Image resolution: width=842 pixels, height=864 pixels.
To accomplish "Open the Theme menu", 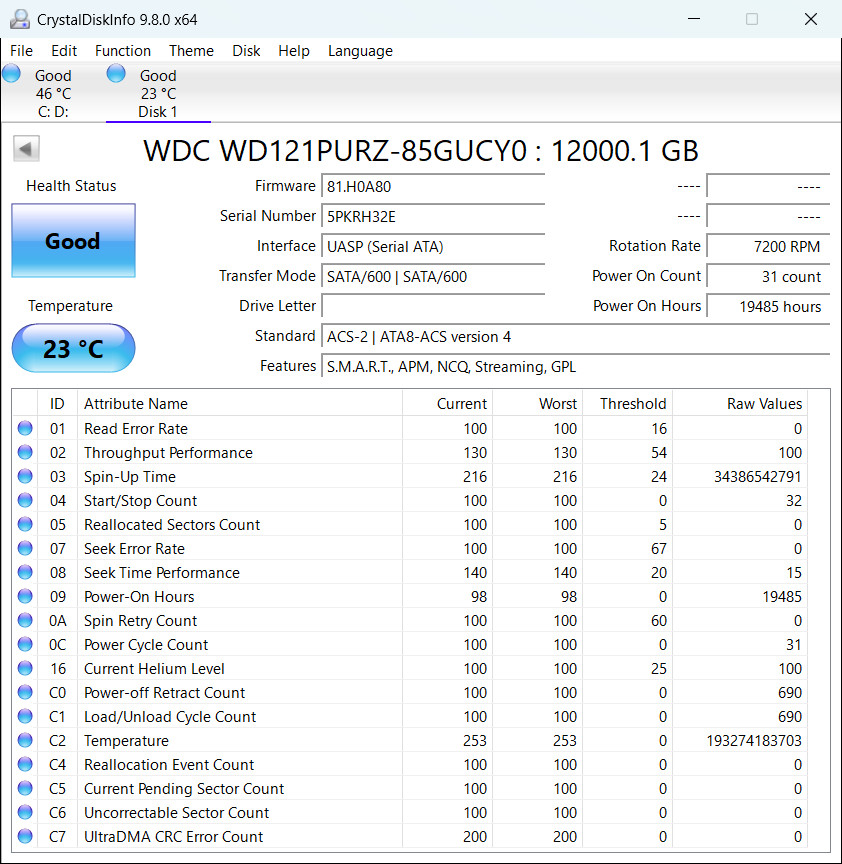I will (x=191, y=51).
